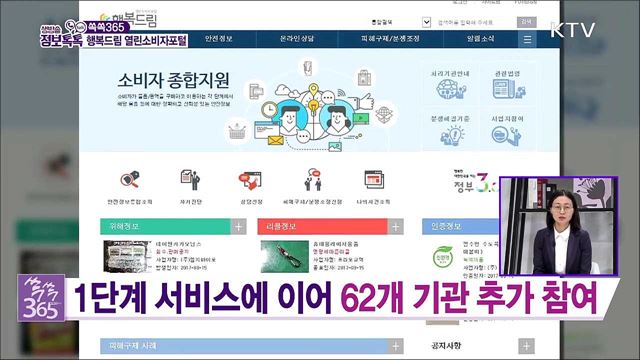Image resolution: width=640 pixels, height=360 pixels.
Task: Open the 처리기관안내 globe icon
Action: [x=451, y=89]
